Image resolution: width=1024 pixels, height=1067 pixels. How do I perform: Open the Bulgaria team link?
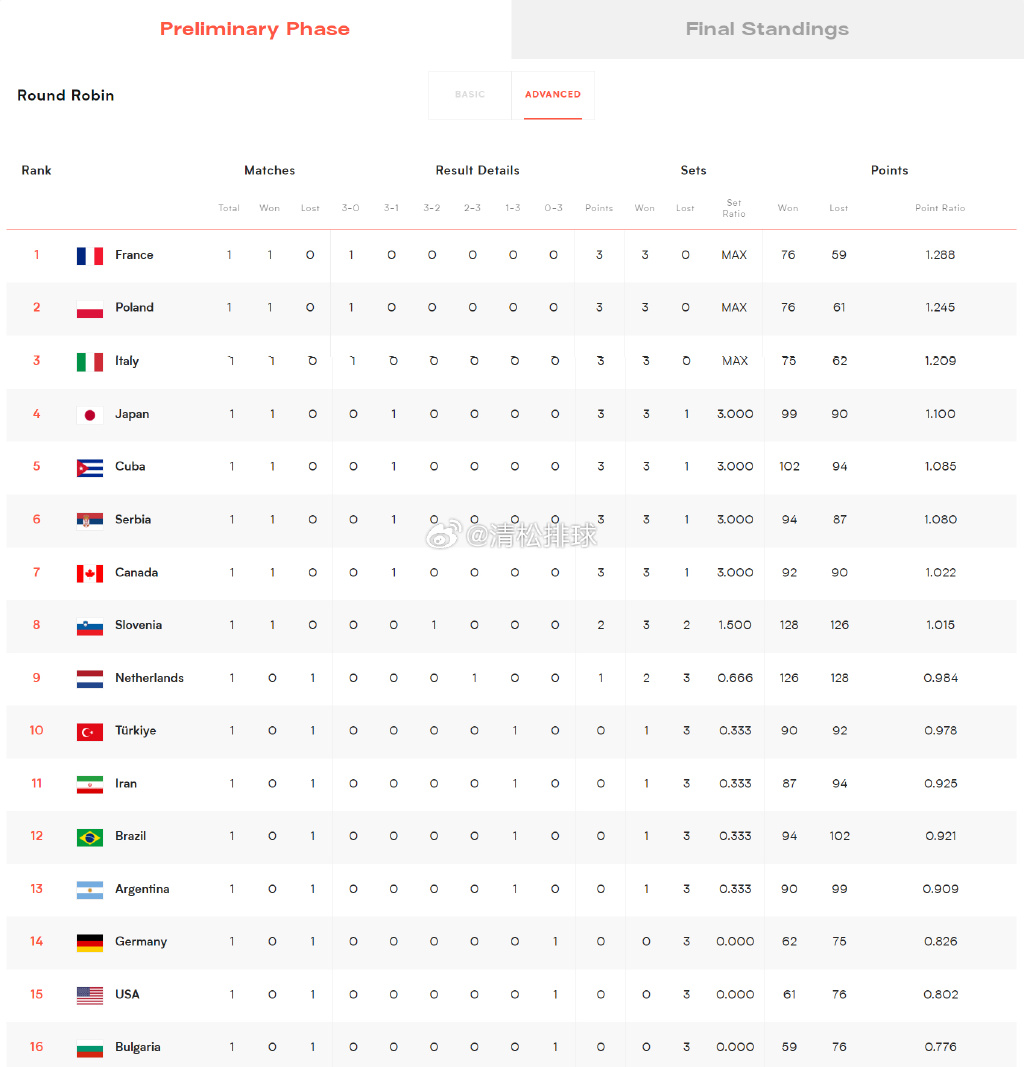pyautogui.click(x=138, y=1047)
